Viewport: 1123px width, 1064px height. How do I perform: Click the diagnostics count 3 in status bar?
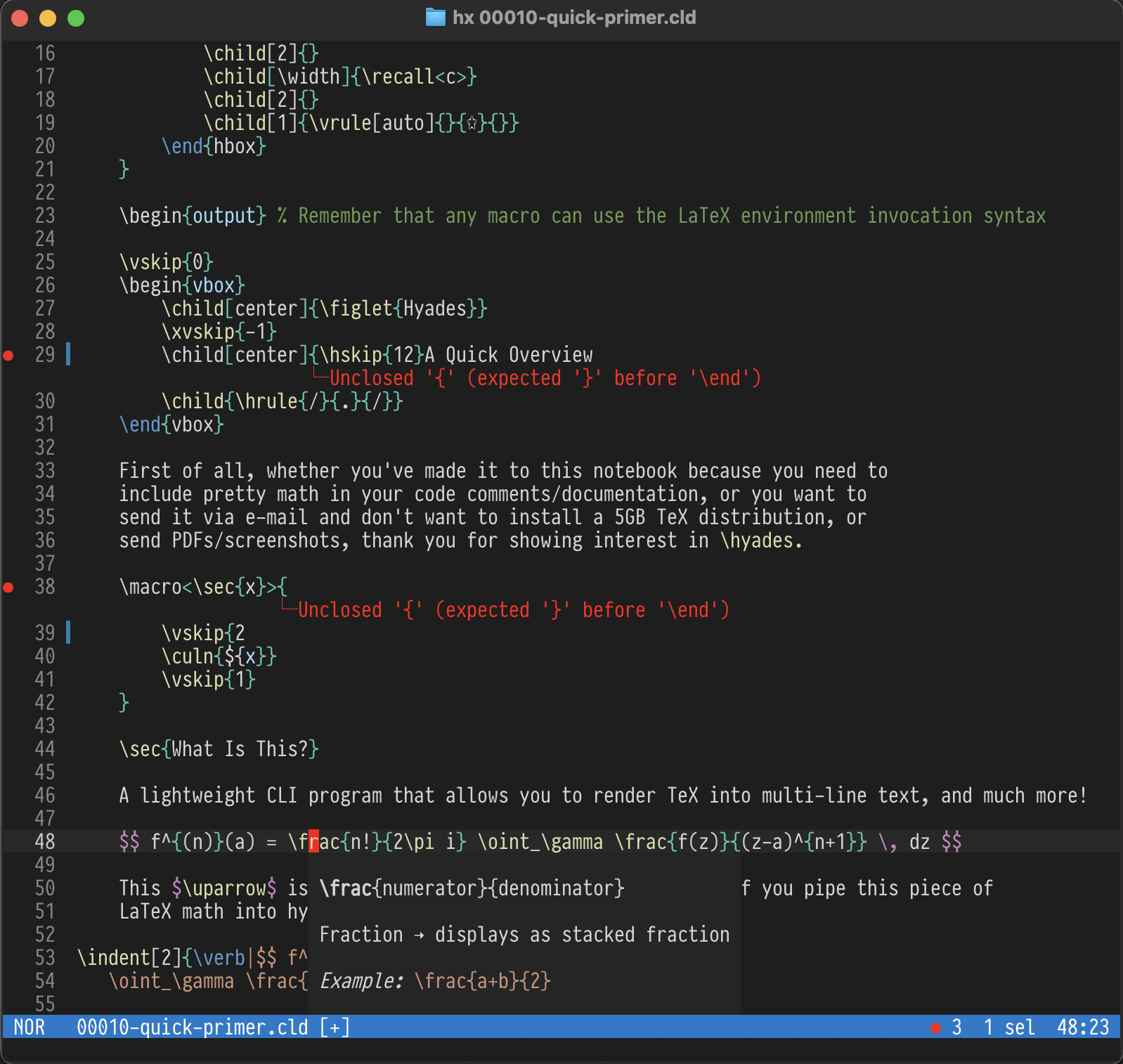click(x=956, y=1027)
